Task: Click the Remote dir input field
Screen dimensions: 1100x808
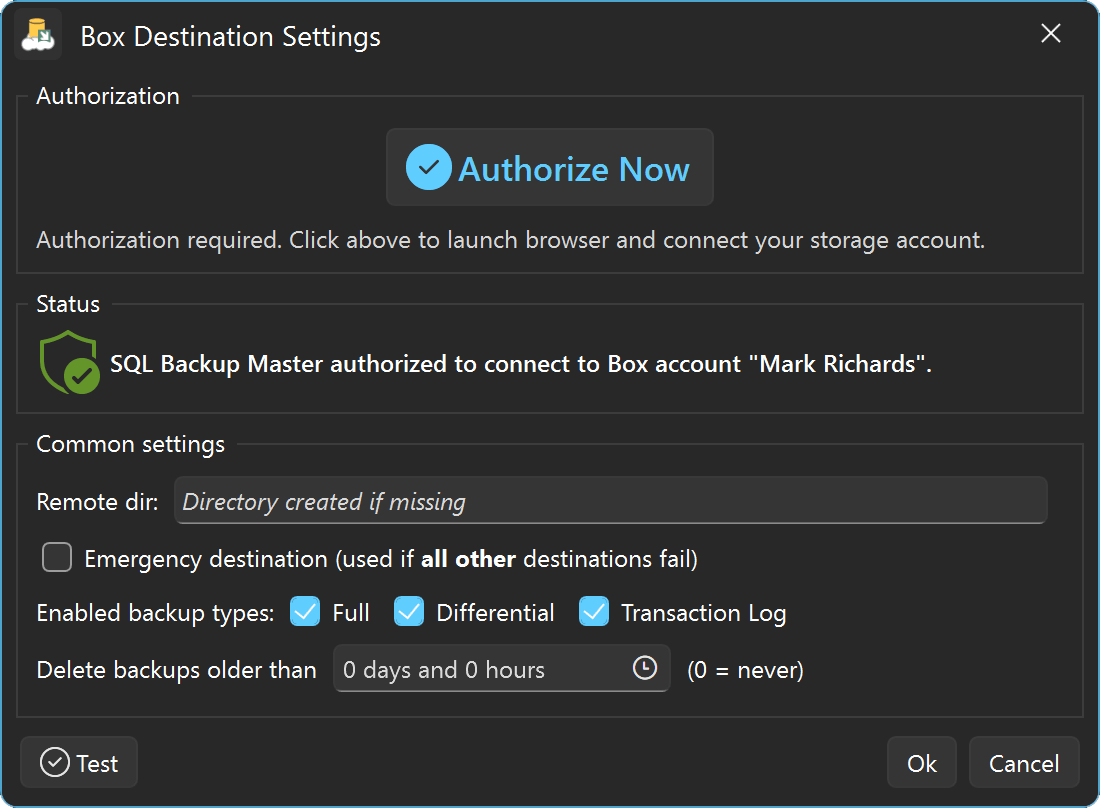Action: (x=610, y=500)
